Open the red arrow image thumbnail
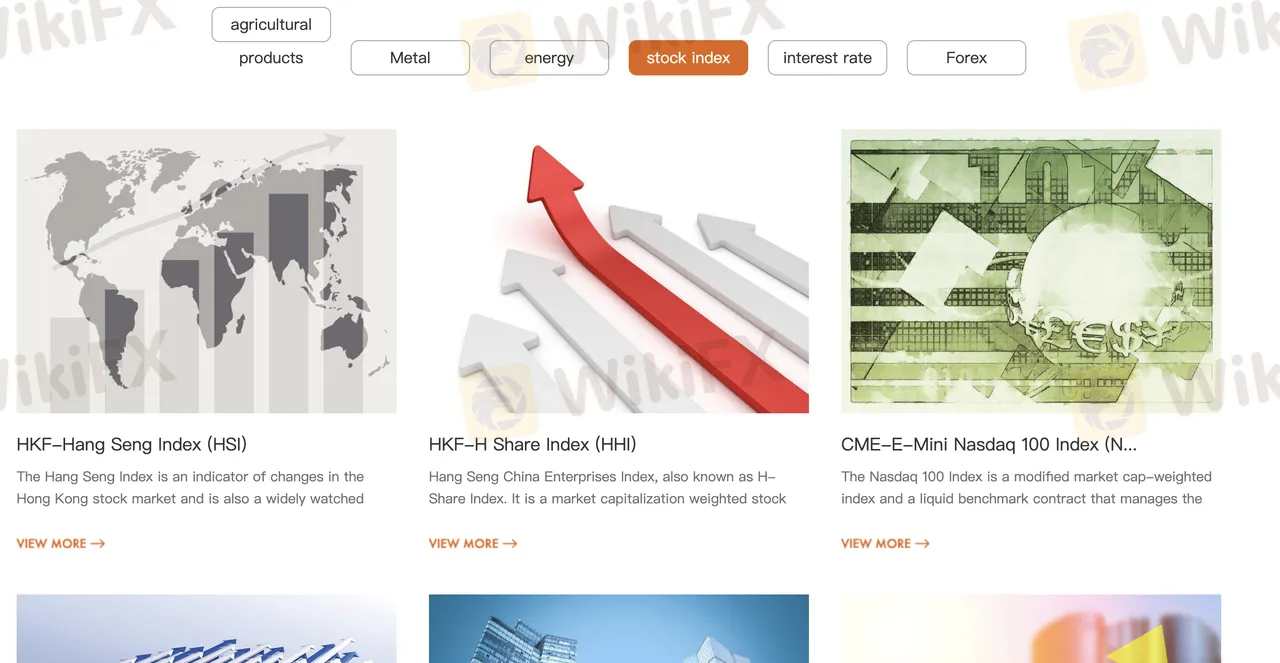This screenshot has width=1280, height=663. 619,271
